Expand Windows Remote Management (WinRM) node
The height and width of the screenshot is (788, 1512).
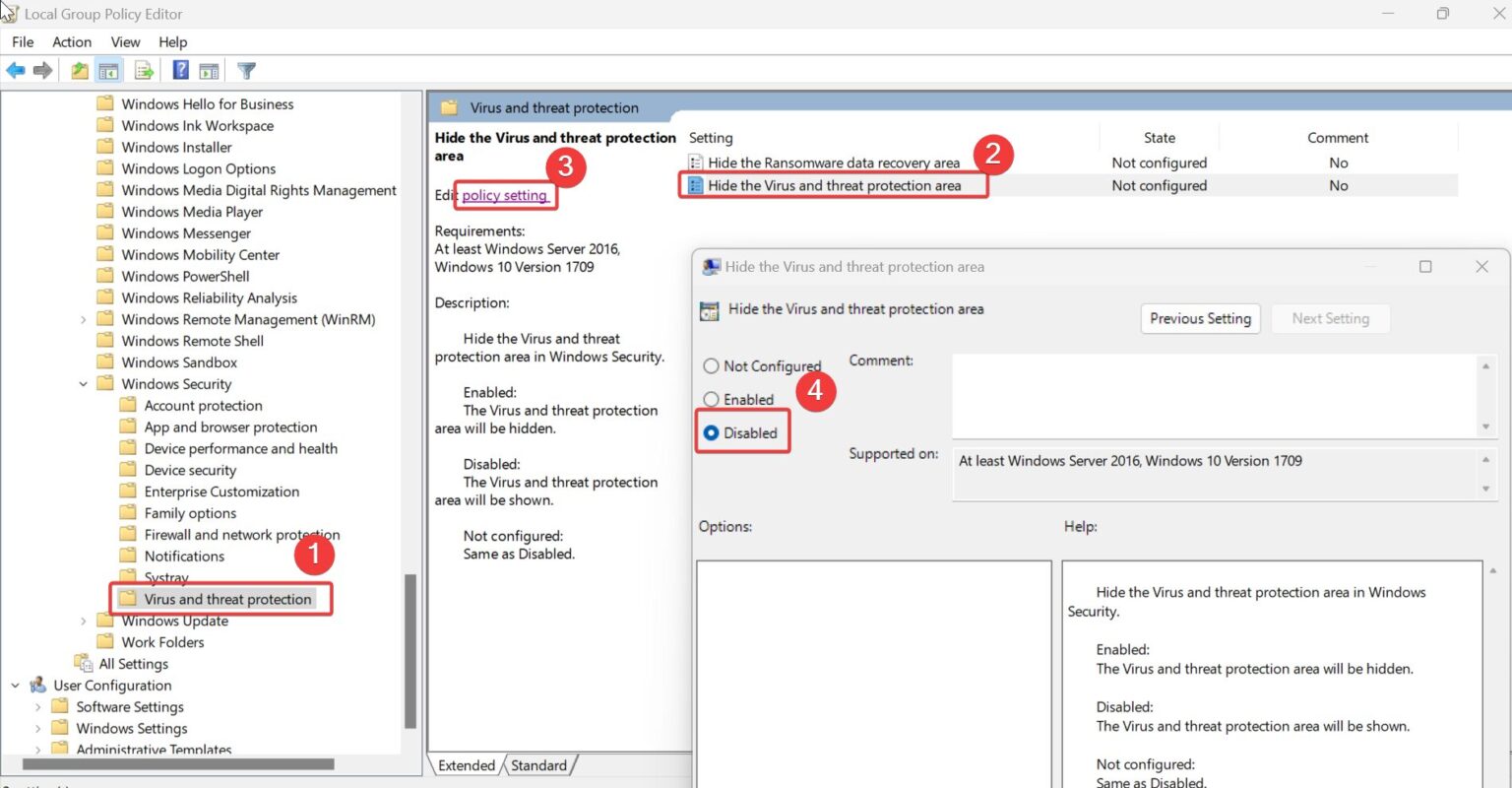tap(84, 319)
